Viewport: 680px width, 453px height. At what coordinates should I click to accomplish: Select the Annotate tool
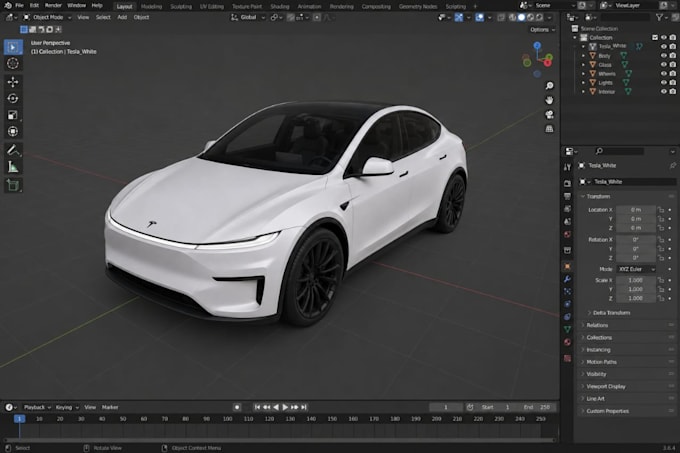pyautogui.click(x=13, y=150)
